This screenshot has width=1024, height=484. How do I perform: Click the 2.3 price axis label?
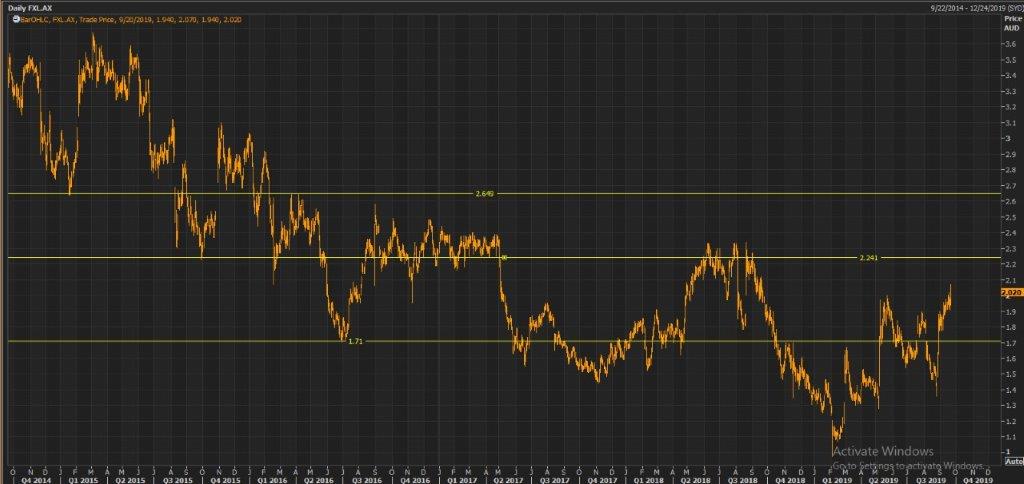point(1009,249)
